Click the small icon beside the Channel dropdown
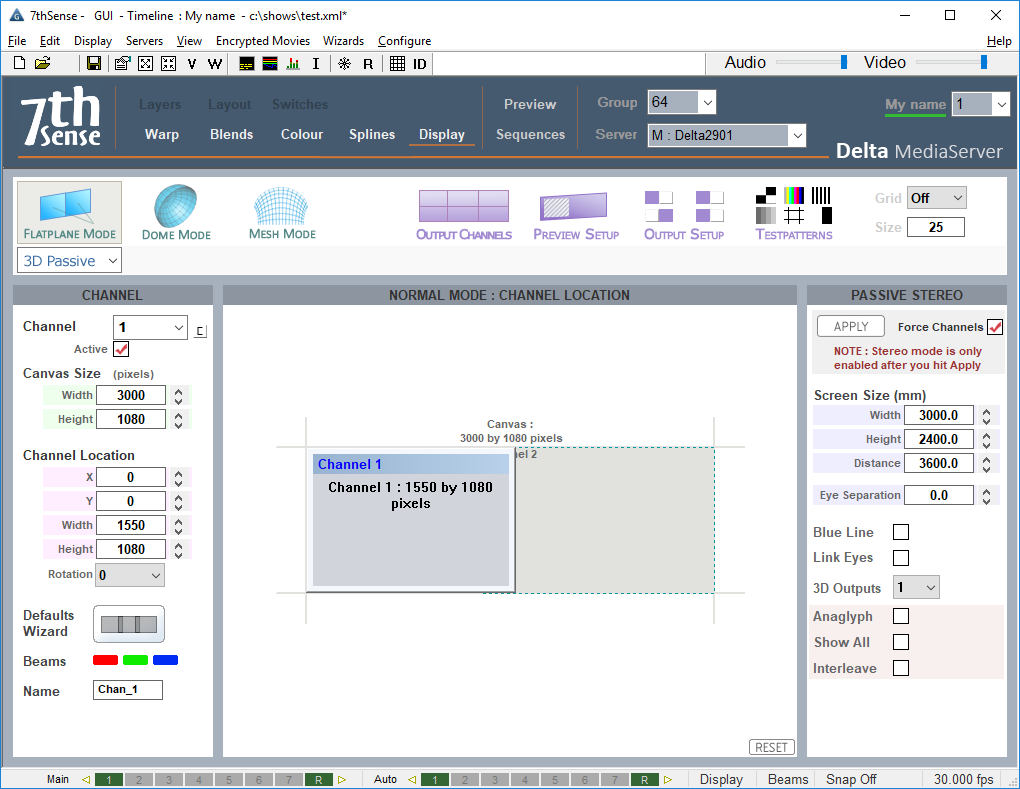 (200, 331)
